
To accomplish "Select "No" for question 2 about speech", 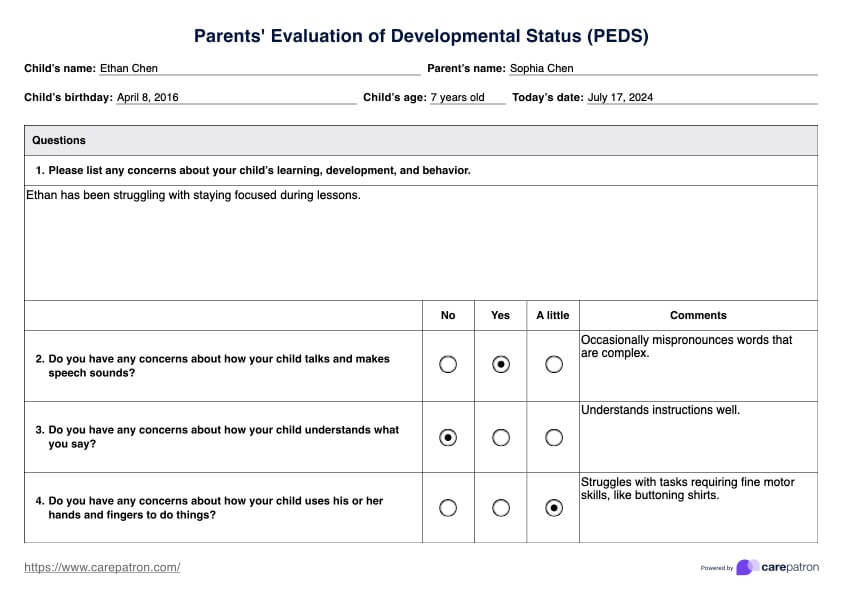I will (448, 365).
